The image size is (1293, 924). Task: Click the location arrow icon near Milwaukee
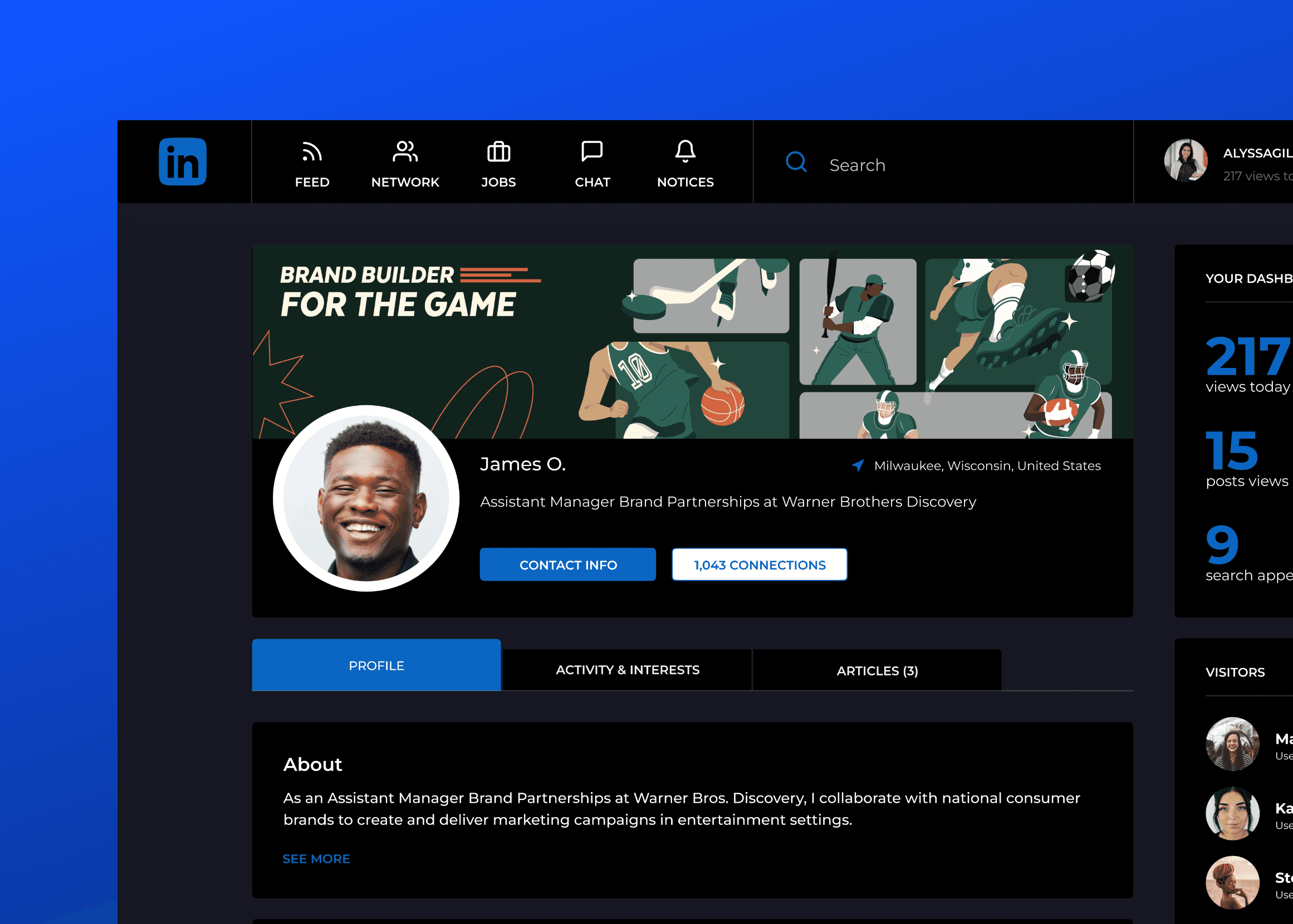(x=858, y=465)
